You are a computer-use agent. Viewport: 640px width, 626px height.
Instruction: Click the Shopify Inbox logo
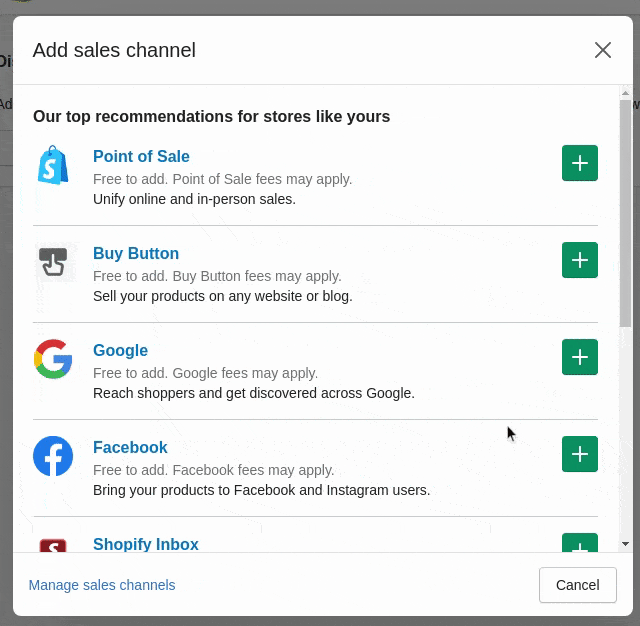pyautogui.click(x=53, y=545)
